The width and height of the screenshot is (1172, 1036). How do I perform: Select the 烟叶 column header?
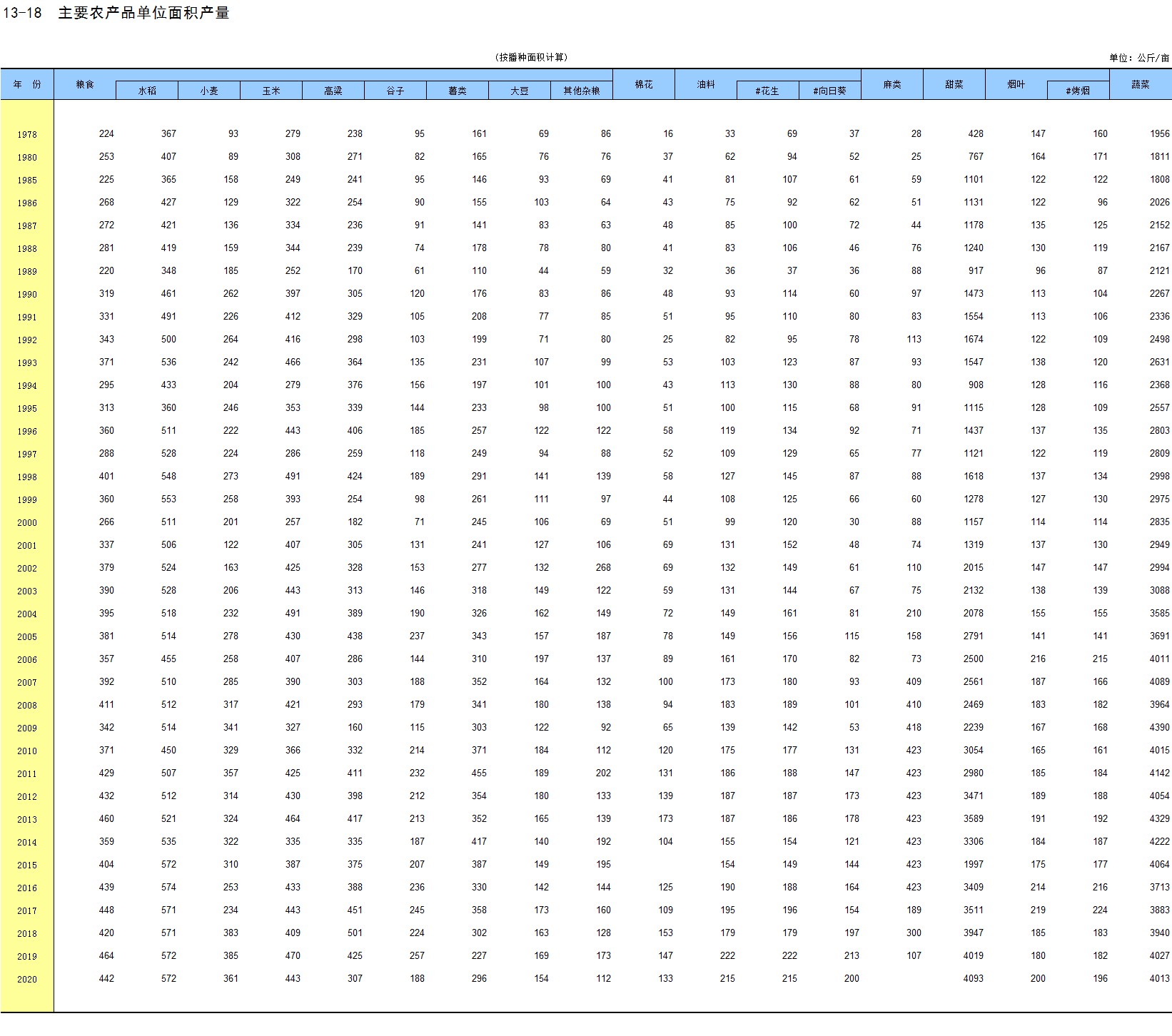1016,84
